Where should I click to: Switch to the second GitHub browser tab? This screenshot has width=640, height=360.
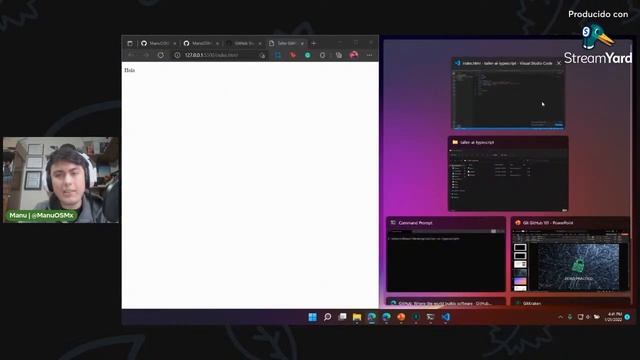click(201, 43)
